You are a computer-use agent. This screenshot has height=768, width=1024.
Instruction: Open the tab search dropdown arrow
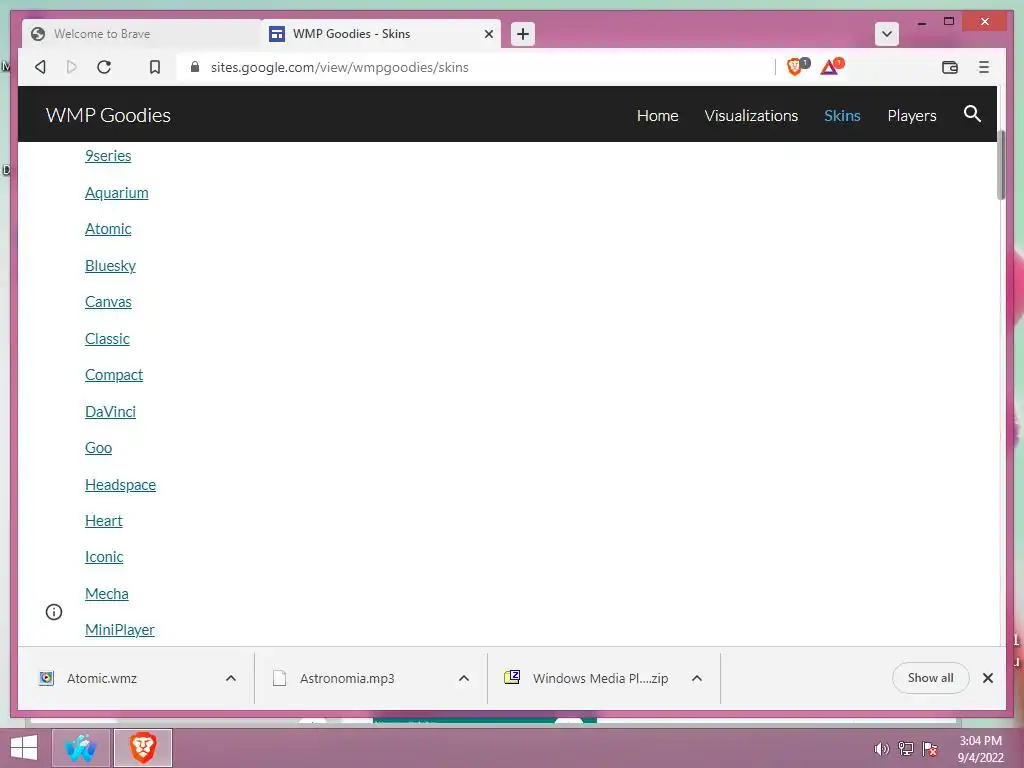click(x=886, y=34)
